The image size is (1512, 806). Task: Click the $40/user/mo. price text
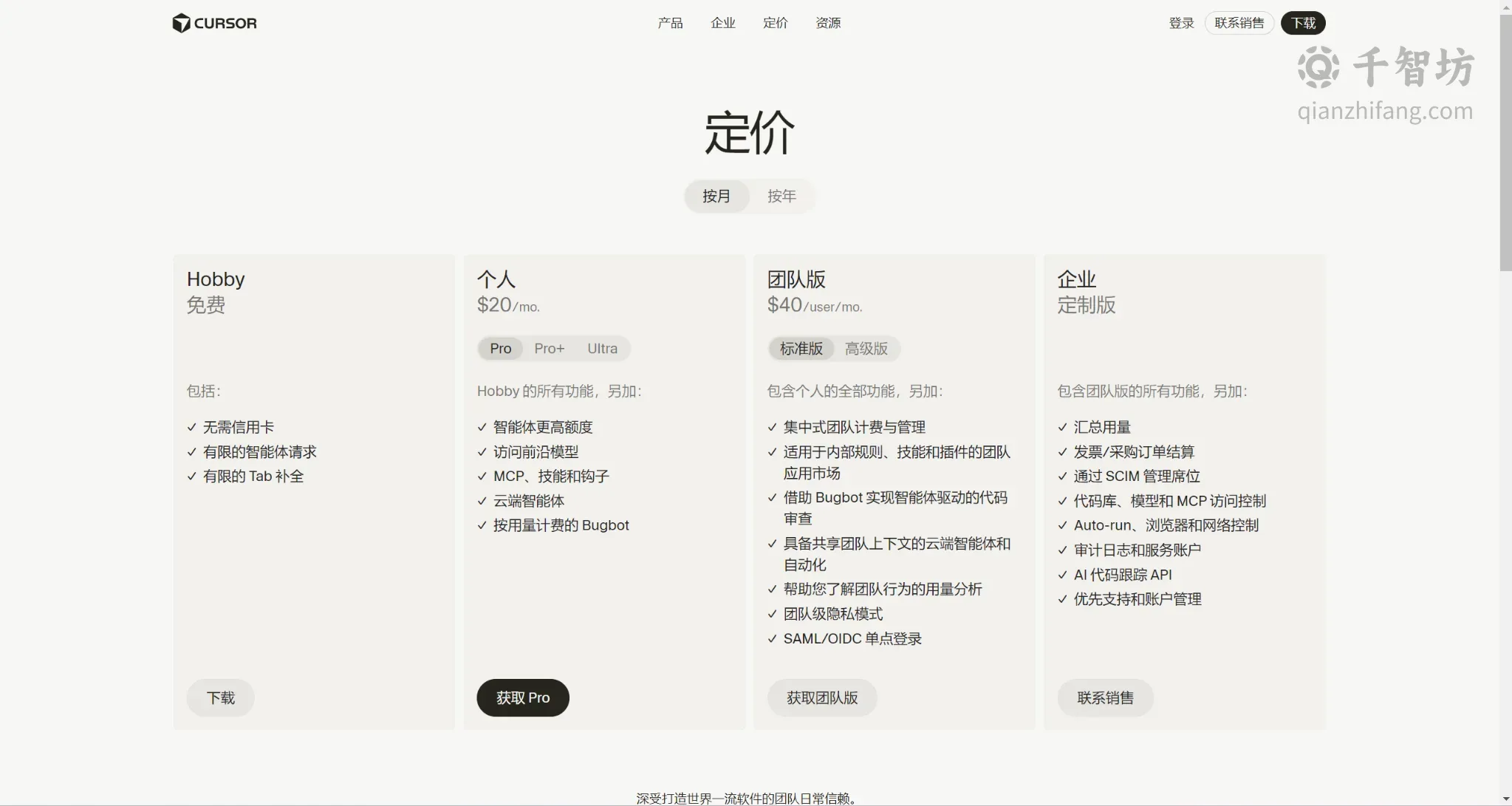coord(815,305)
